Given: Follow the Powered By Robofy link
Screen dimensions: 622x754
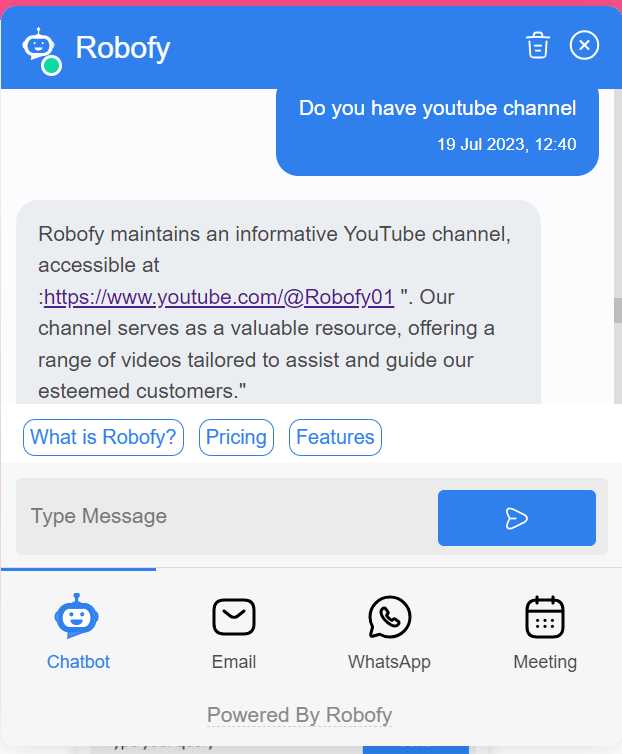Looking at the screenshot, I should pyautogui.click(x=299, y=715).
